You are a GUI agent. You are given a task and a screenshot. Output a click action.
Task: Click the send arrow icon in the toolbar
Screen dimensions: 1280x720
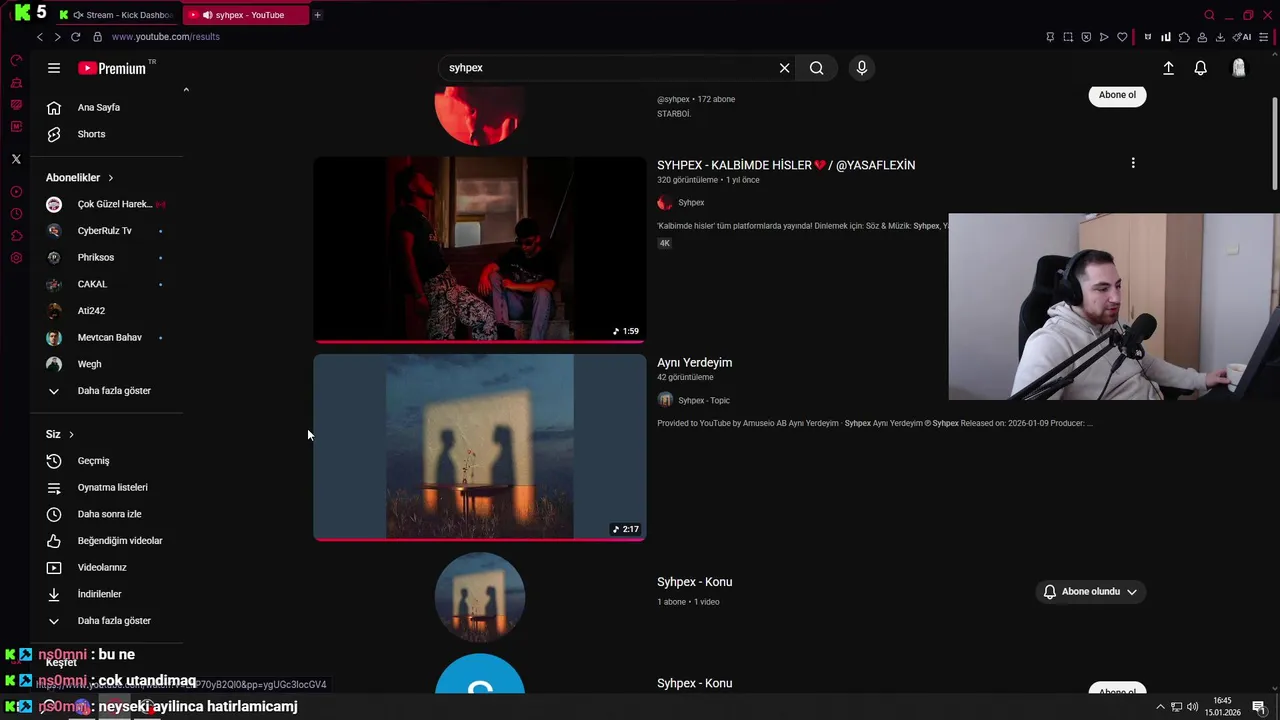click(1104, 37)
